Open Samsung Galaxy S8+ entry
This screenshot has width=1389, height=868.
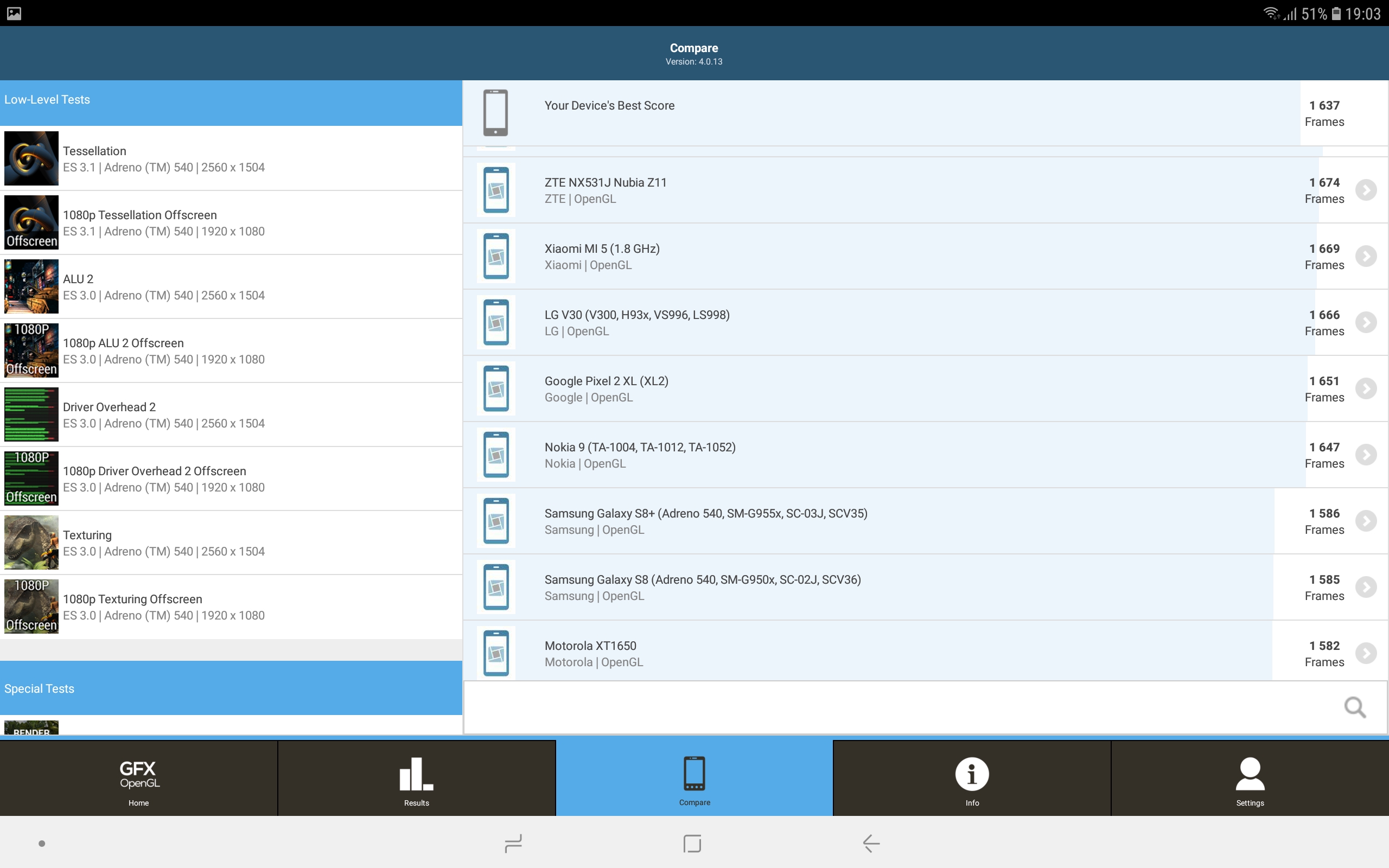(x=925, y=521)
